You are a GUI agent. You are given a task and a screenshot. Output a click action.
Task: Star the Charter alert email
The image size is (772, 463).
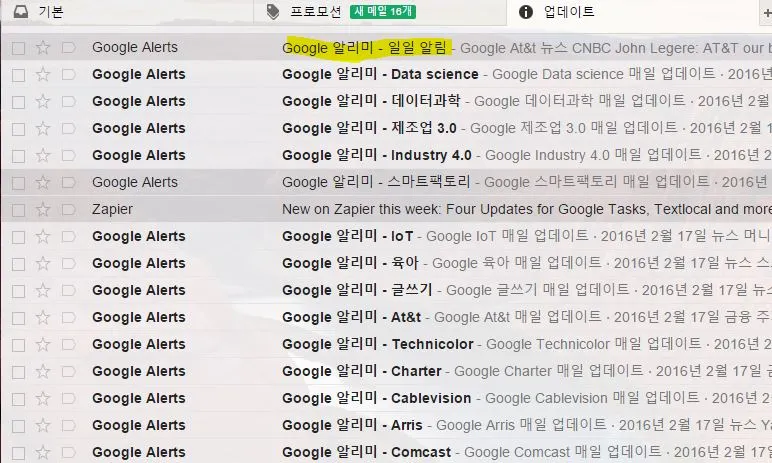point(43,371)
